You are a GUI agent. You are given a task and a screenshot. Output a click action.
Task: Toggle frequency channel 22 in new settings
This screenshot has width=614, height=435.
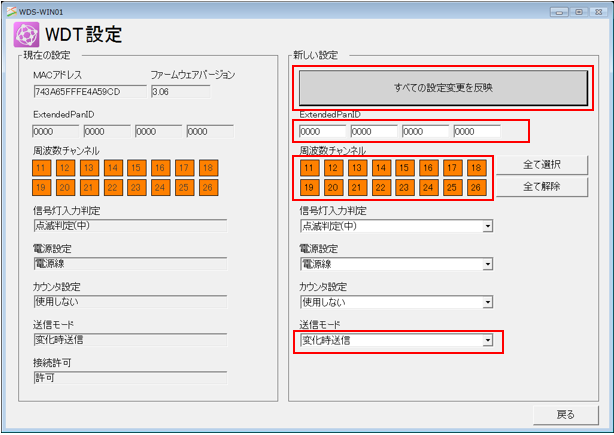click(380, 187)
